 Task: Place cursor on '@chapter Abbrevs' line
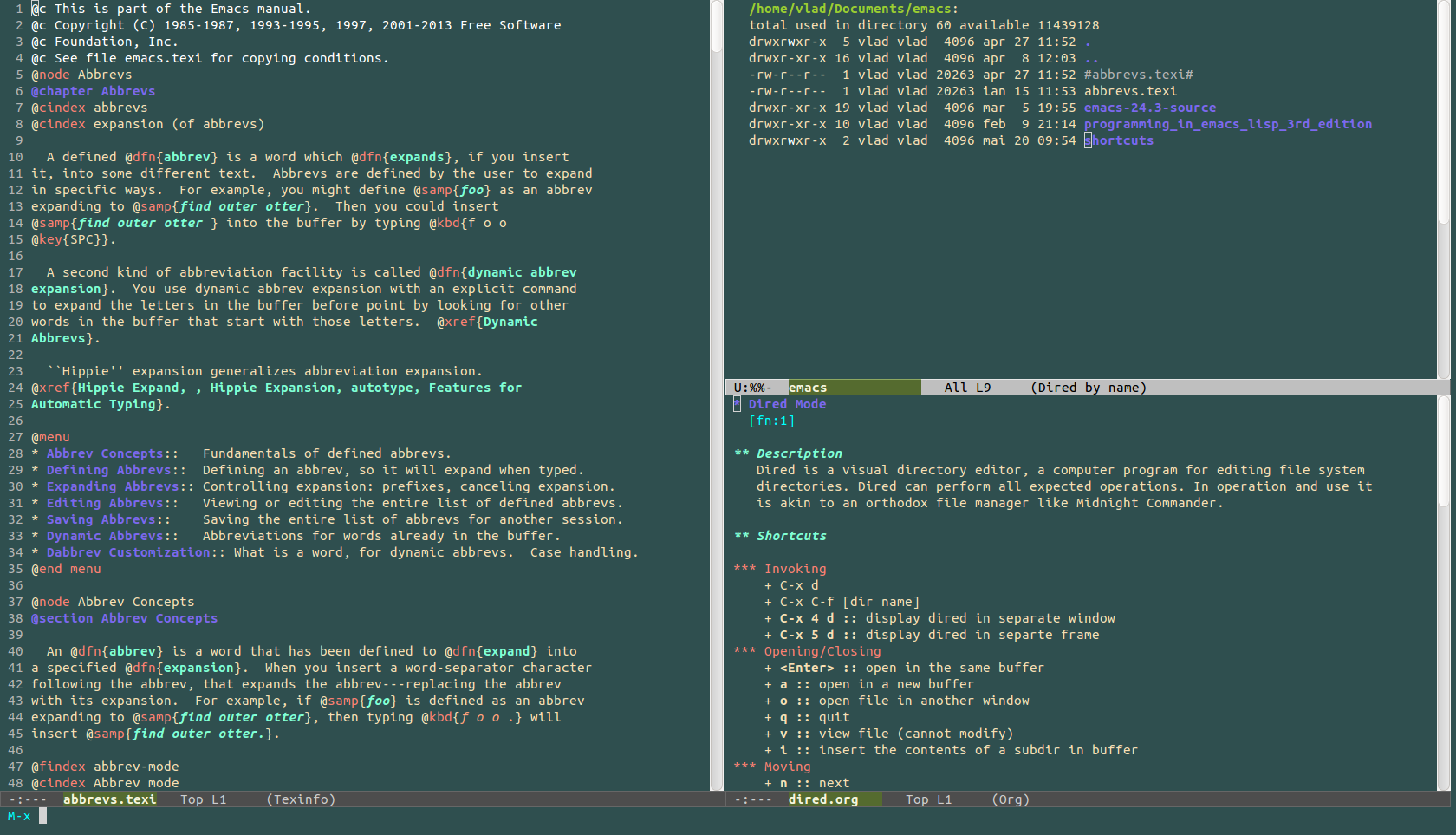click(x=93, y=91)
